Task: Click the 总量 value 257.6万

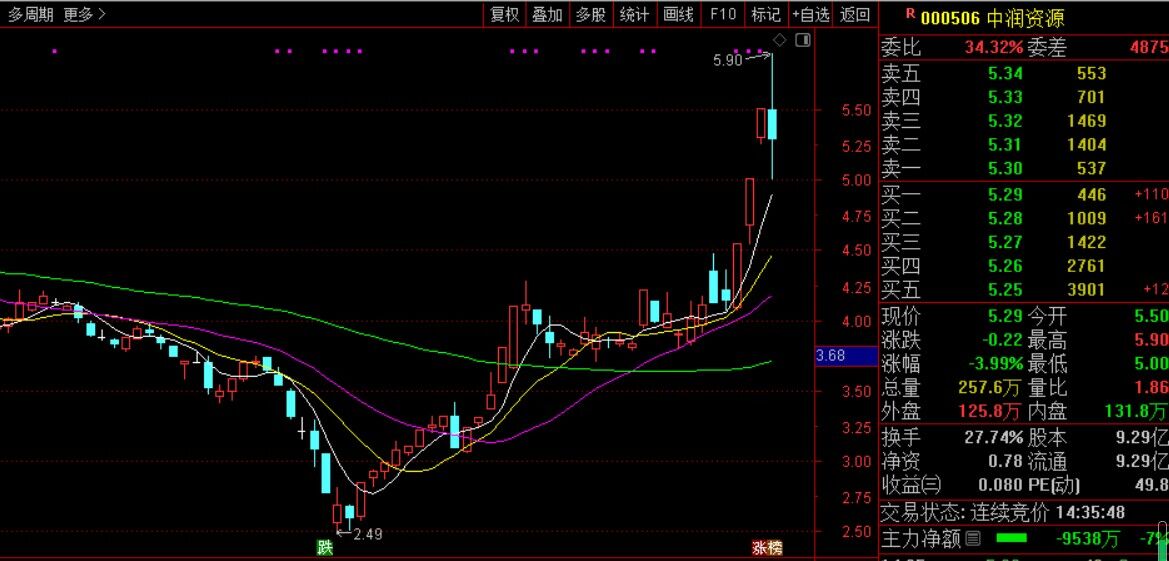Action: click(x=990, y=388)
